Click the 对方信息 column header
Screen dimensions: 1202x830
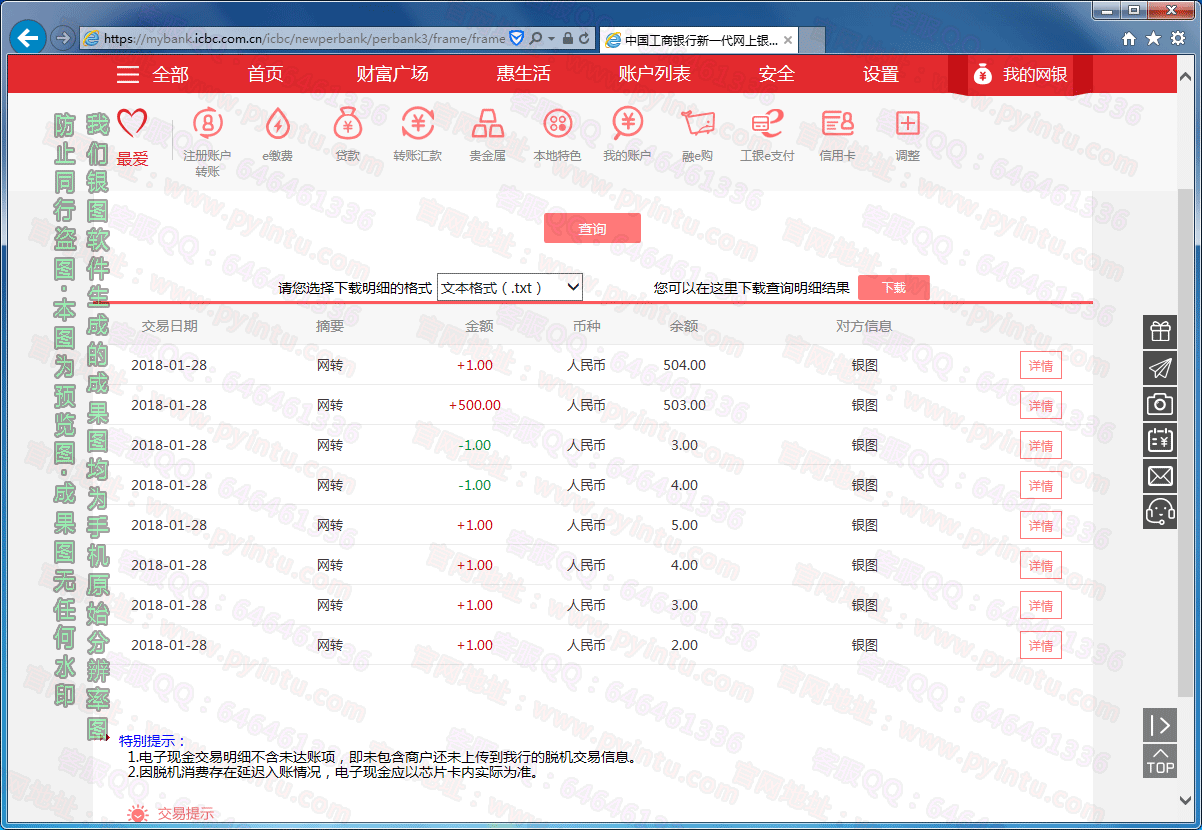tap(864, 326)
